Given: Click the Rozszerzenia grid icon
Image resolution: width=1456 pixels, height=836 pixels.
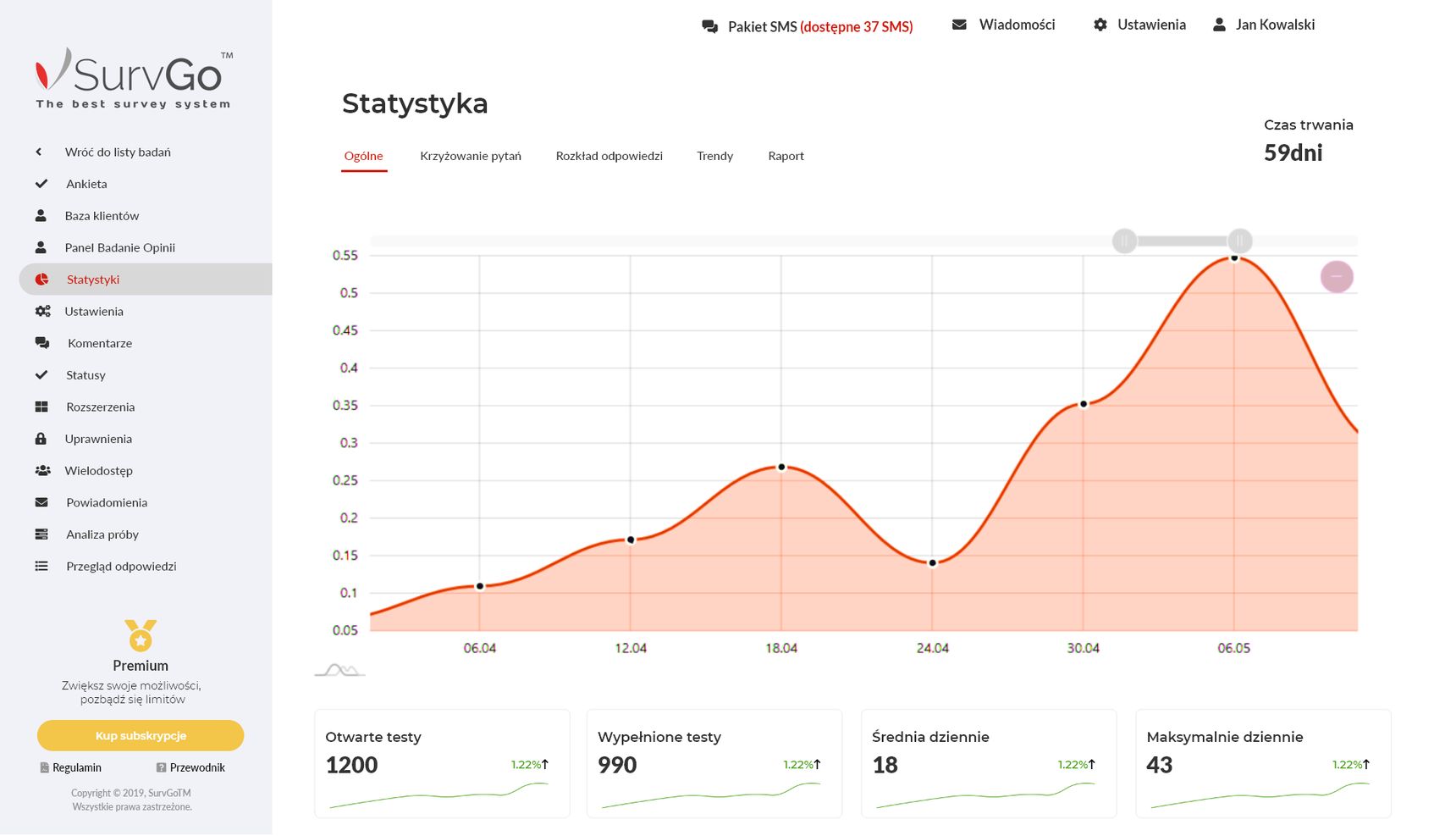Looking at the screenshot, I should click(x=41, y=407).
